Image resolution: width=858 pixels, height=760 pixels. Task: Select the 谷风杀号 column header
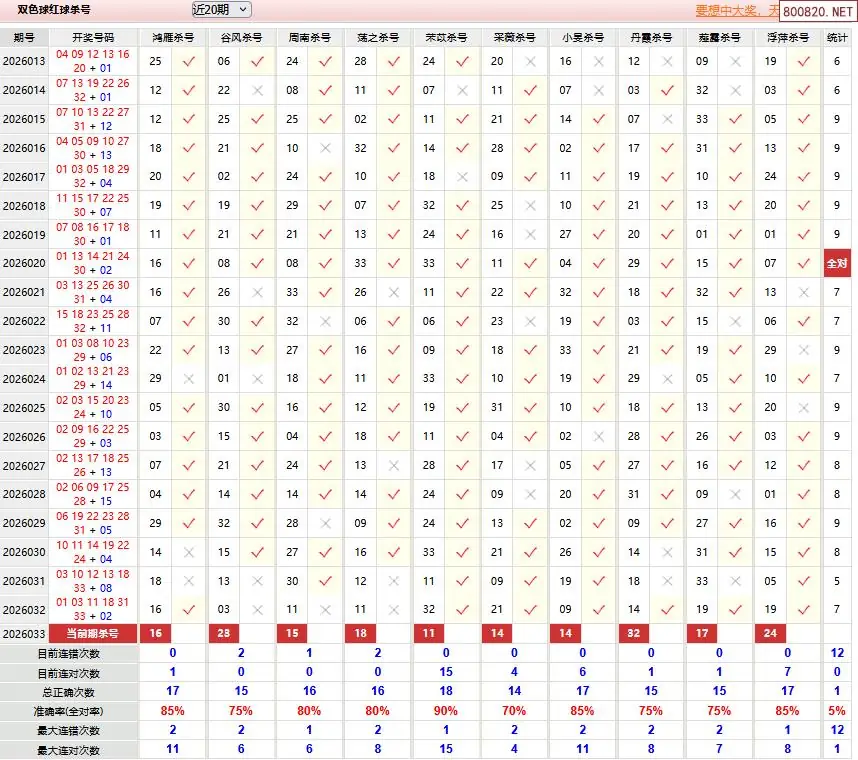coord(241,37)
